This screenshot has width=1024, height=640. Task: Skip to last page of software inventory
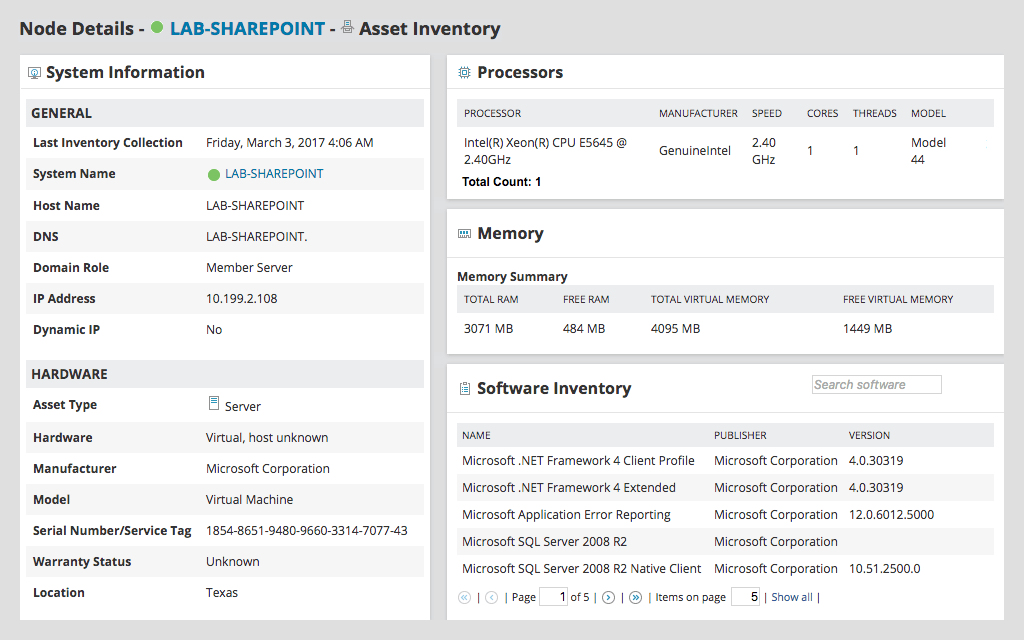(636, 597)
